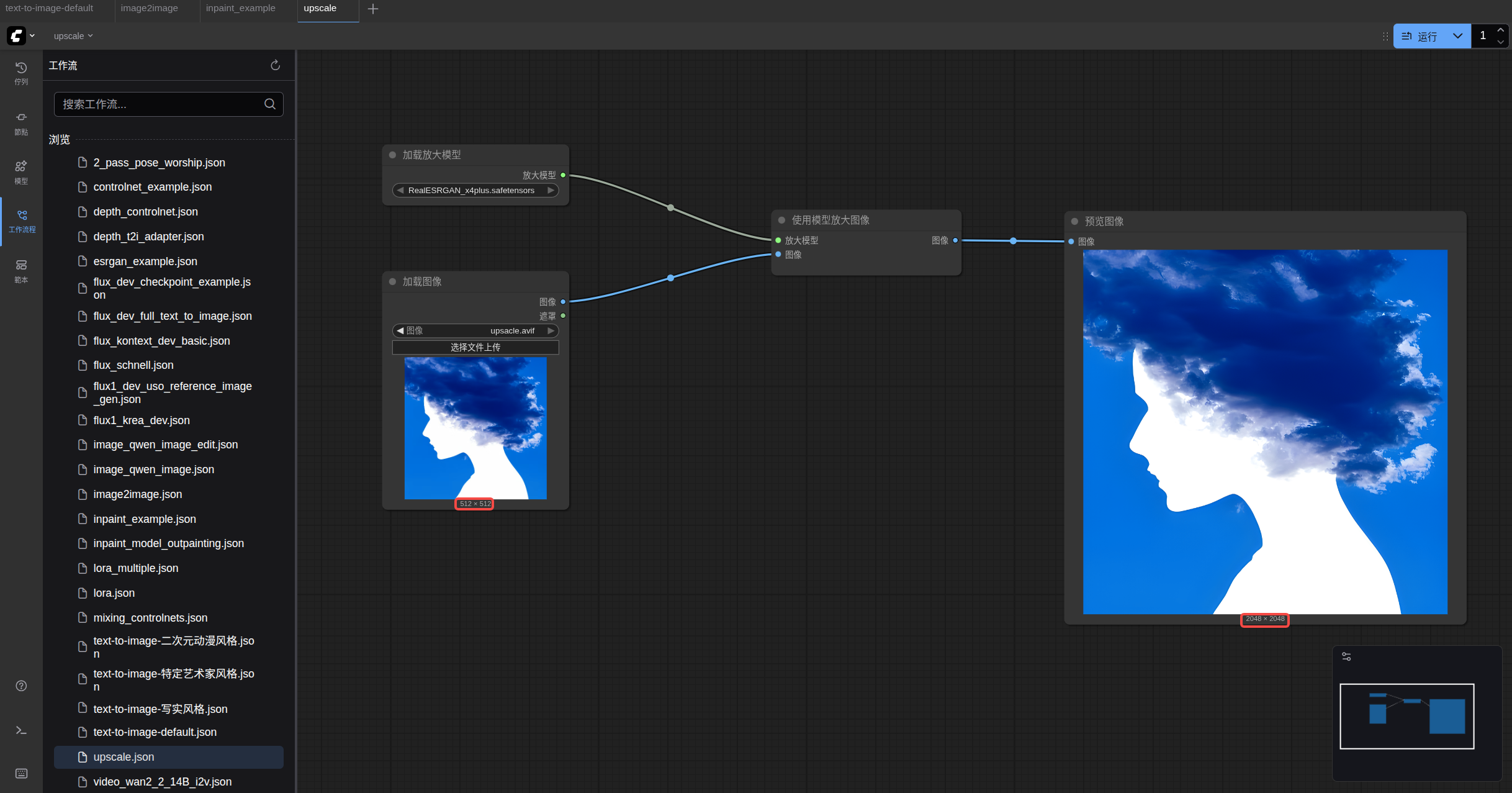
Task: Click 图像 input slot on 预览图像
Action: pos(1071,242)
